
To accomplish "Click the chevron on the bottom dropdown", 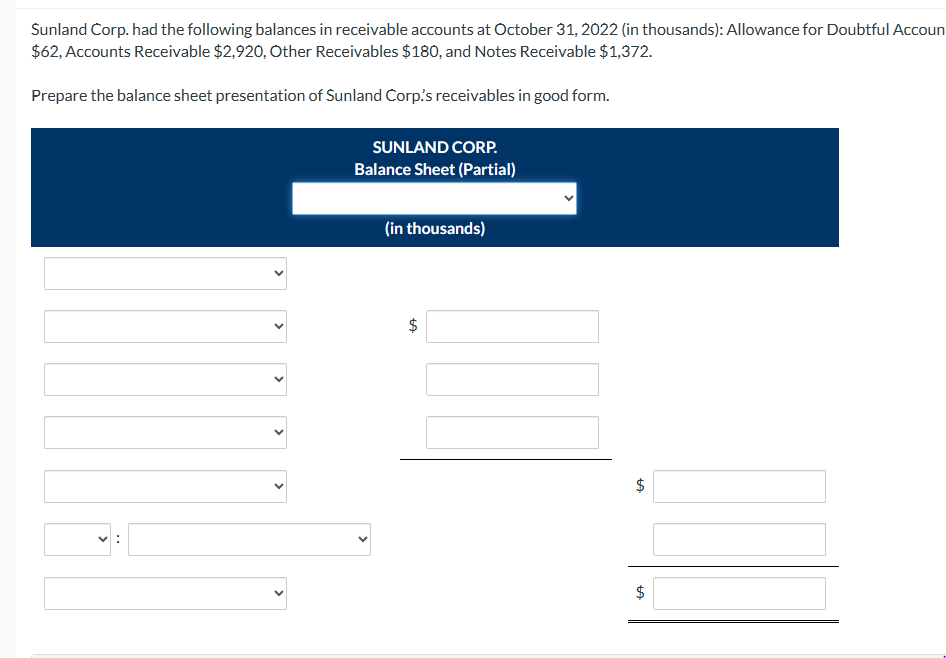I will point(277,593).
